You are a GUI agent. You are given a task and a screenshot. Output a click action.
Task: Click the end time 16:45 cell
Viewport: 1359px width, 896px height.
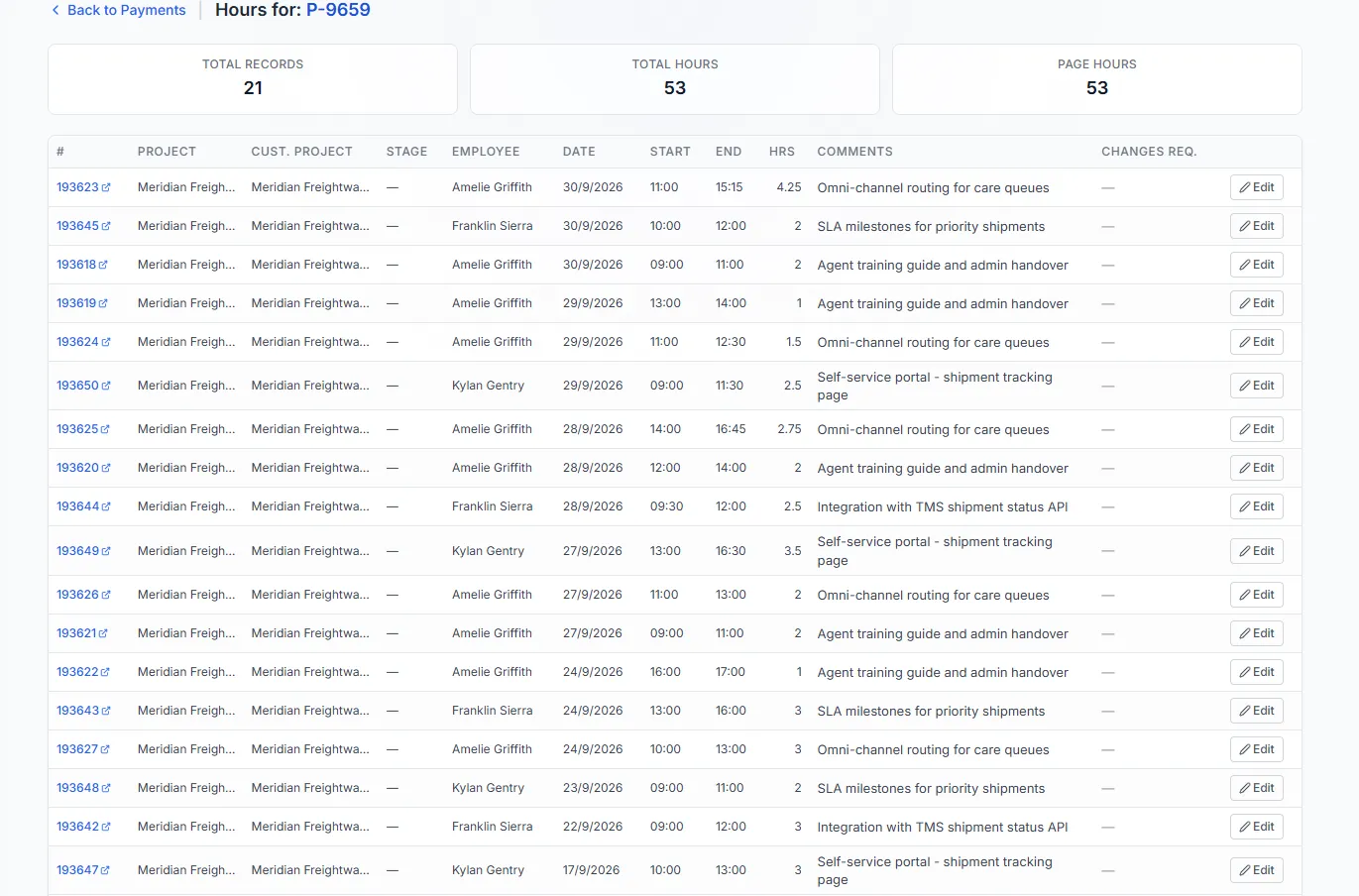(731, 429)
